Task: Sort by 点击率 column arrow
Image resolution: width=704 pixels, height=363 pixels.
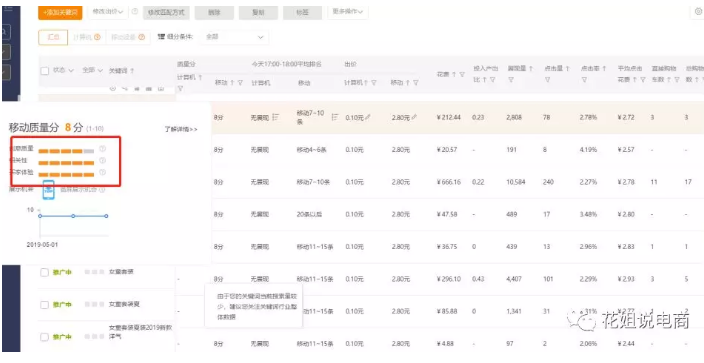Action: click(604, 69)
